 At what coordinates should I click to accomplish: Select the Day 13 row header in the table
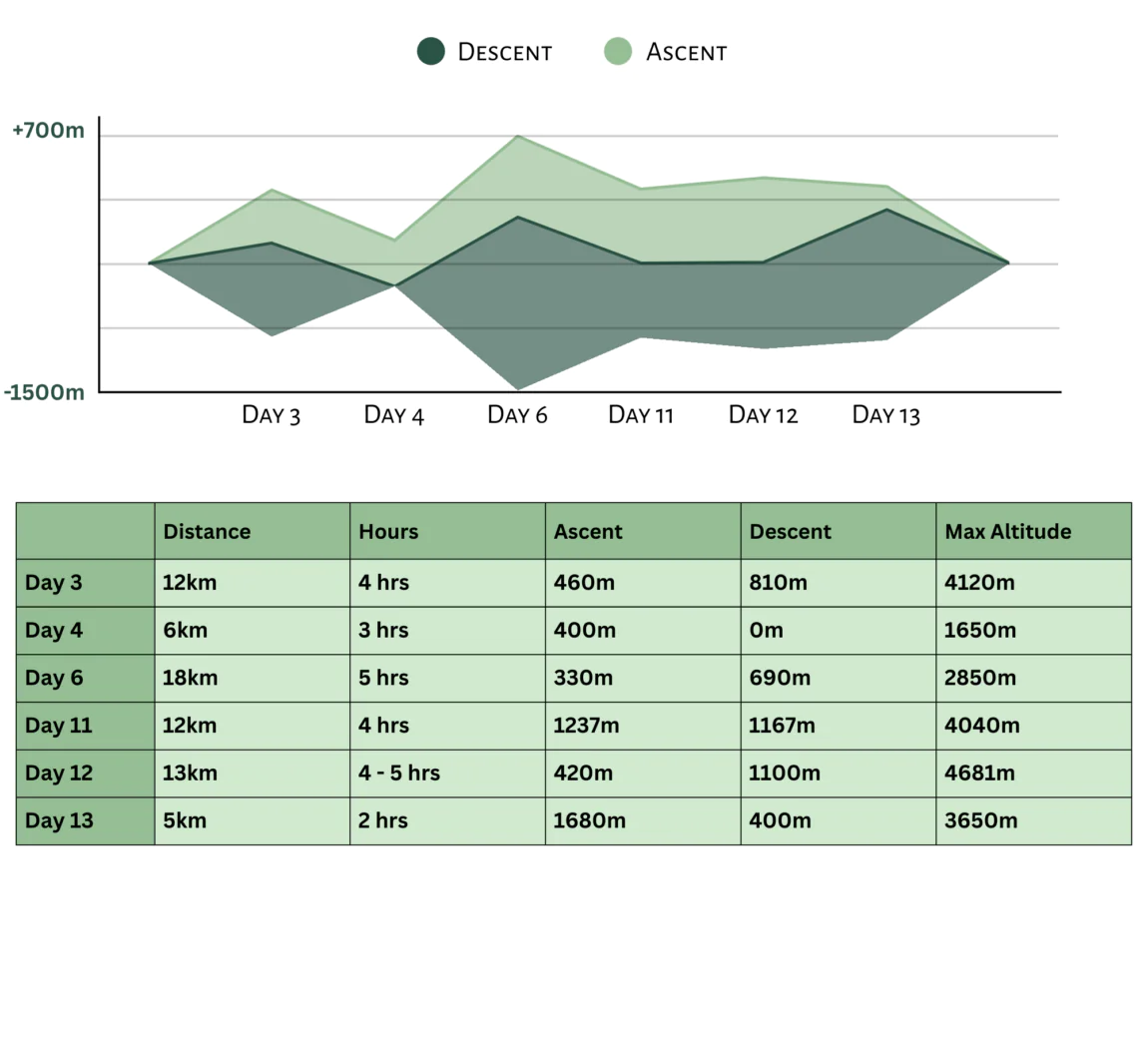(x=85, y=820)
